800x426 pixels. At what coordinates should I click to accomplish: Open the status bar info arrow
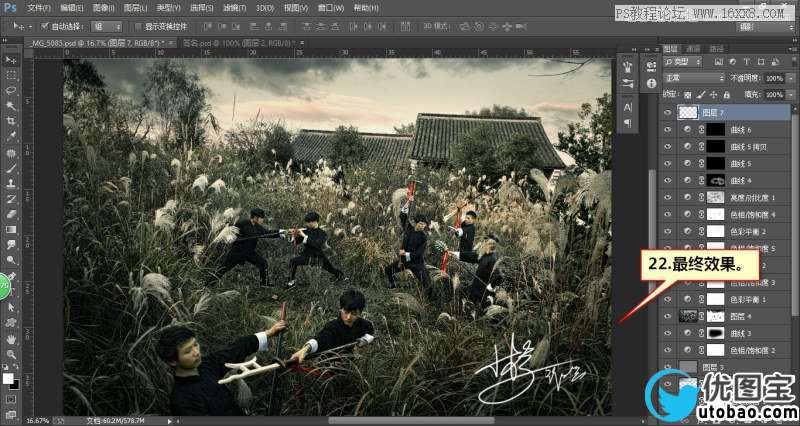[170, 421]
